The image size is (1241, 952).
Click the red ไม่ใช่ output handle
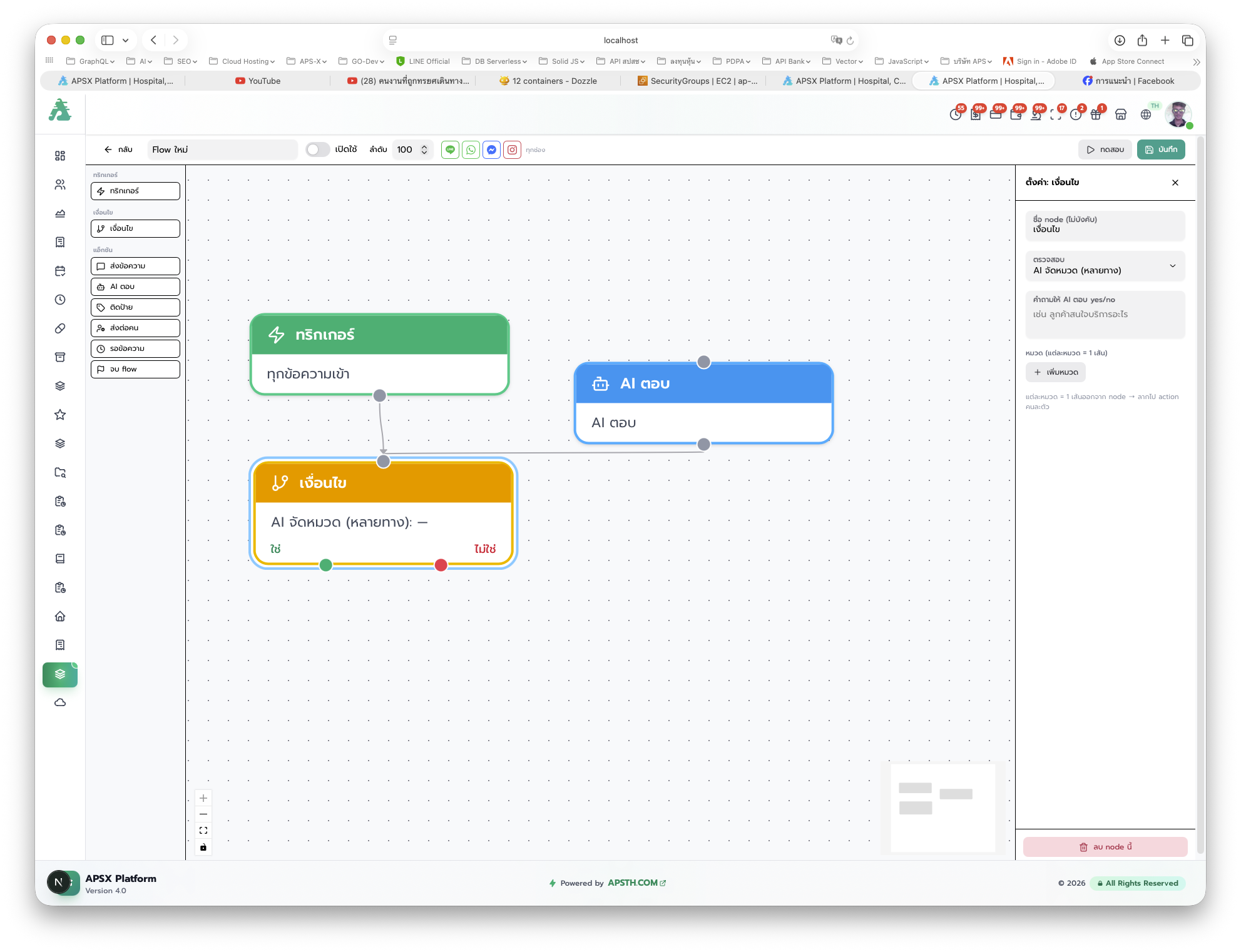coord(441,565)
